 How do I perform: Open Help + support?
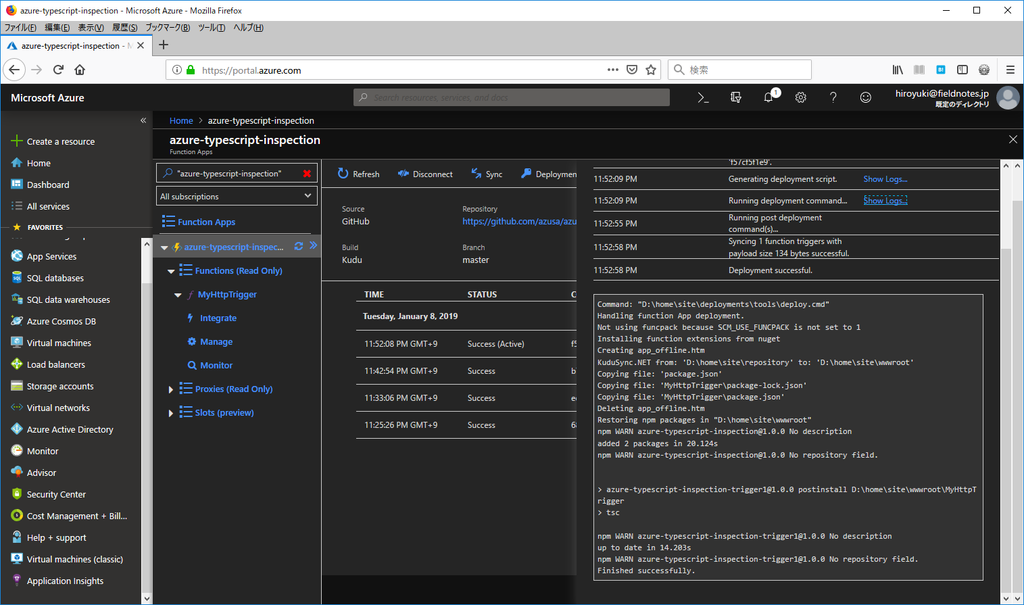pyautogui.click(x=48, y=537)
